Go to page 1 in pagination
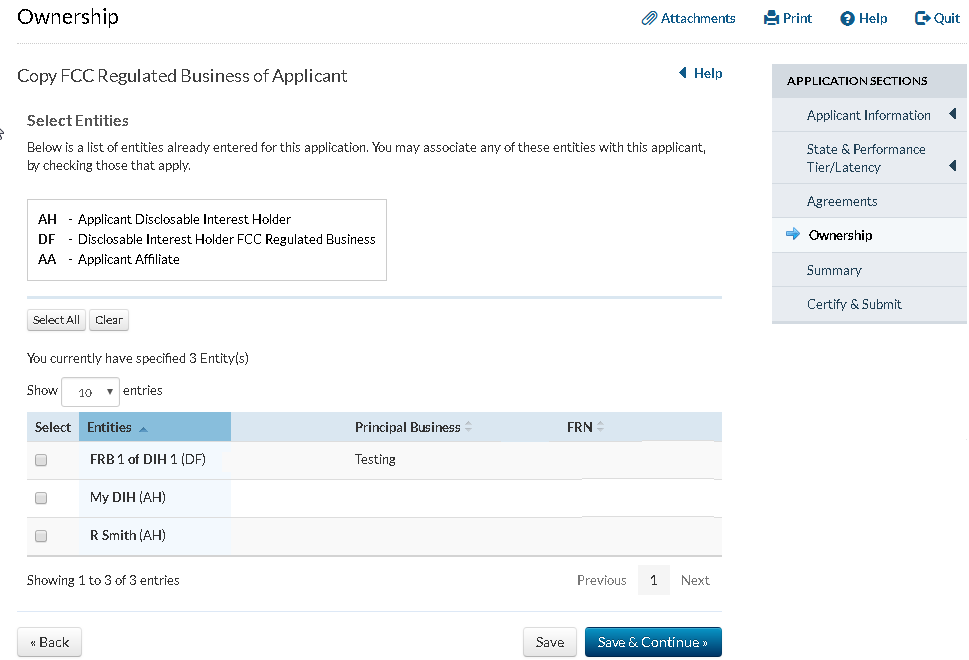Image resolution: width=969 pixels, height=660 pixels. (653, 580)
